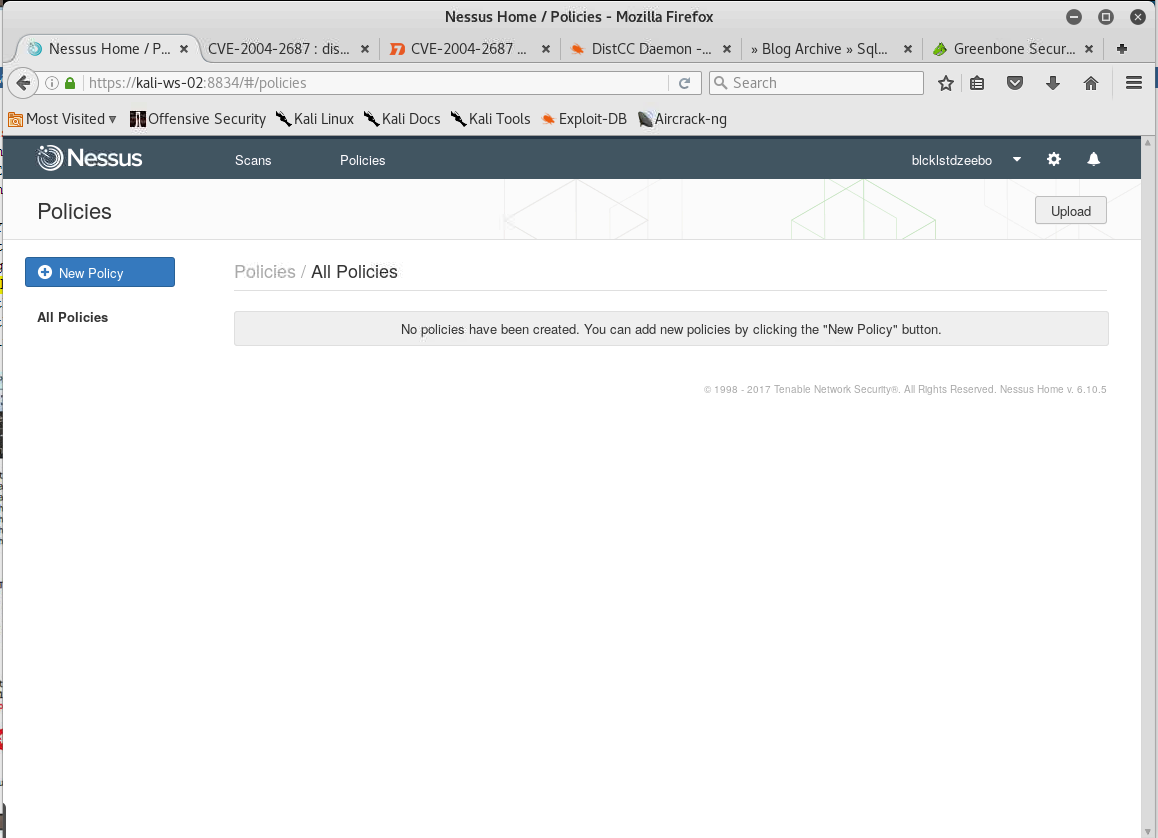This screenshot has width=1158, height=838.
Task: Click the URL address bar
Action: pyautogui.click(x=375, y=83)
